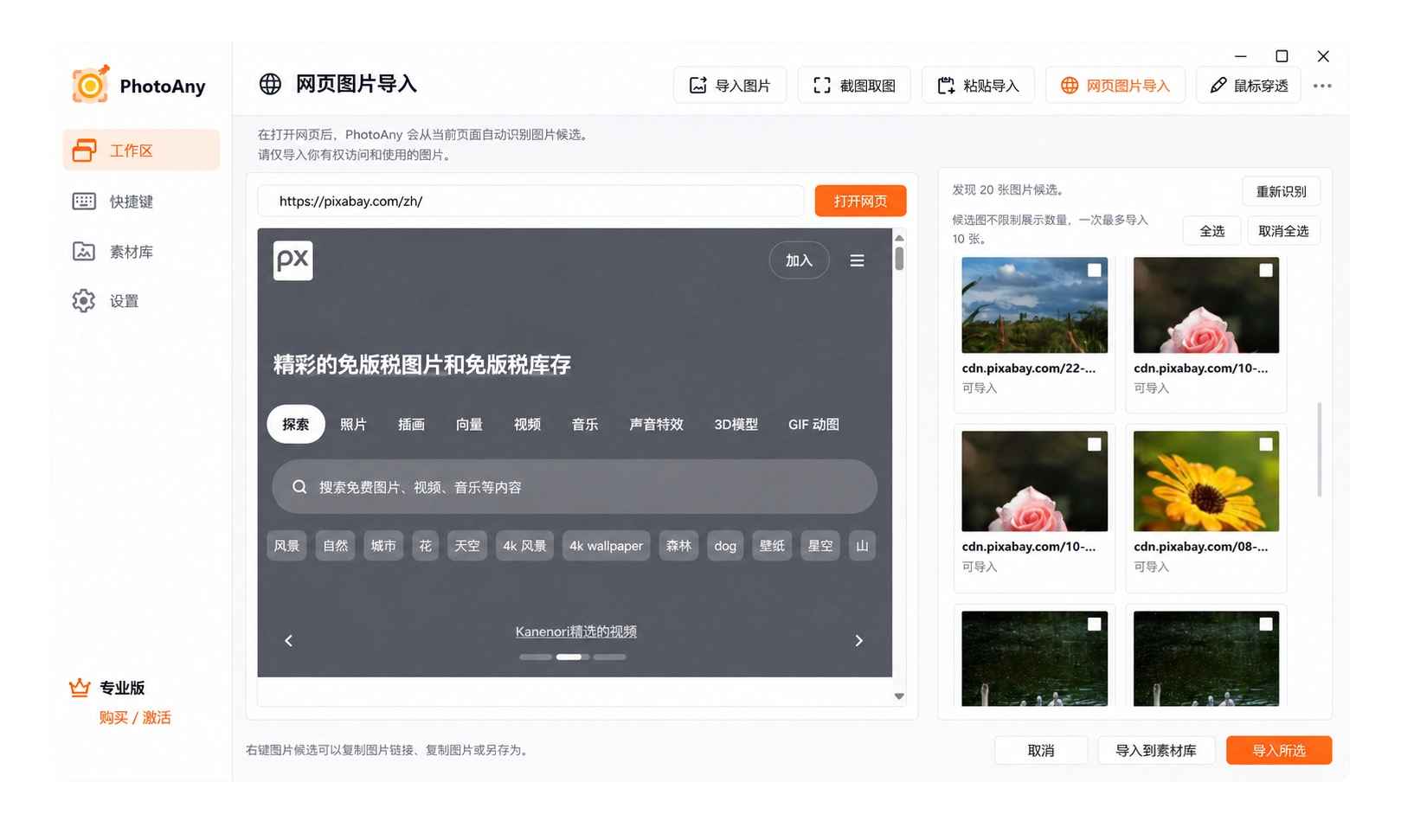1401x840 pixels.
Task: Click the 壁纸 tag chip
Action: pyautogui.click(x=772, y=546)
